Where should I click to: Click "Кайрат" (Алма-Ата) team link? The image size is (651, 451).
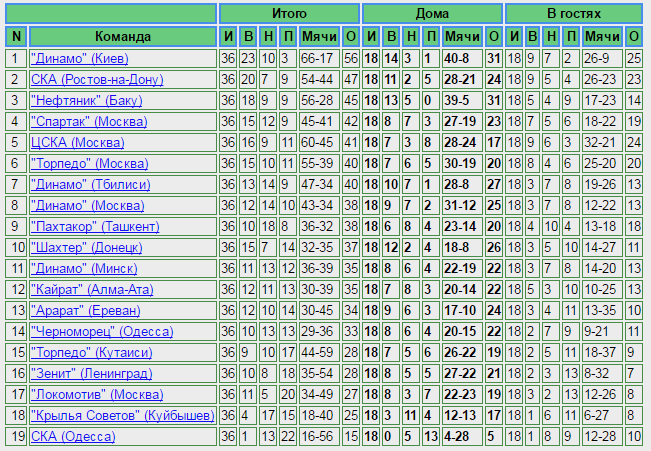click(92, 289)
